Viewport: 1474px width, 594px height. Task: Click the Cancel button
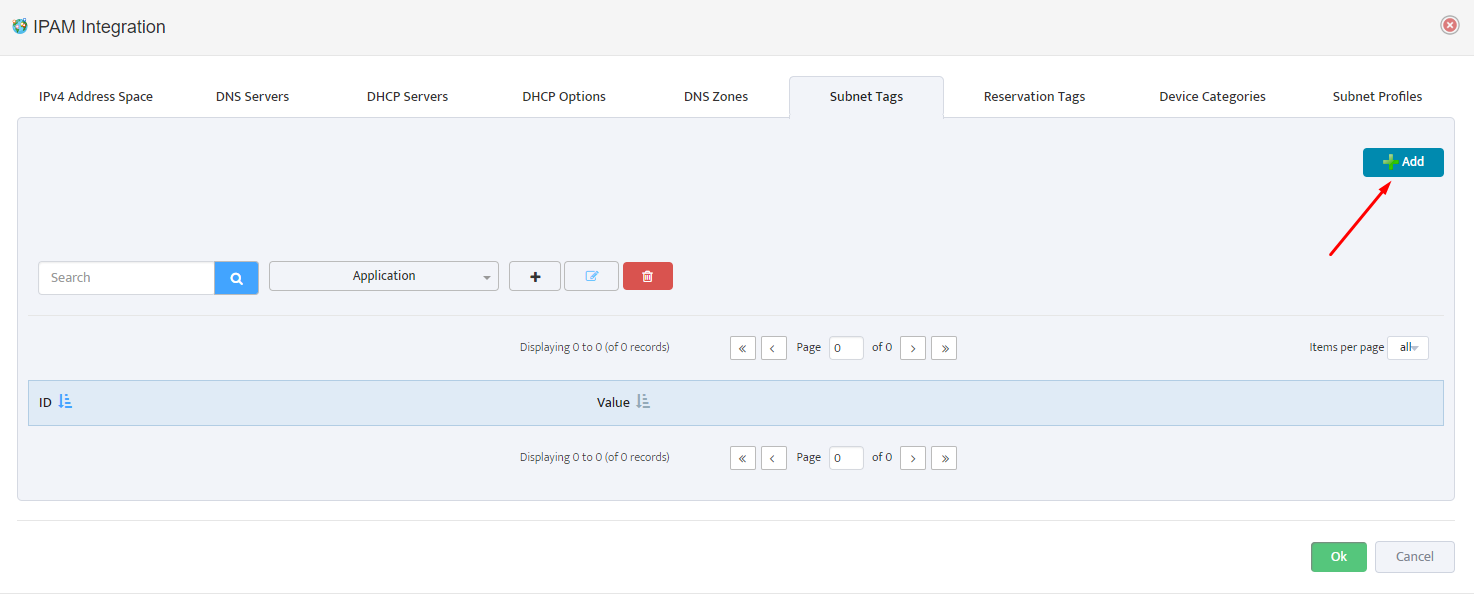(x=1414, y=557)
